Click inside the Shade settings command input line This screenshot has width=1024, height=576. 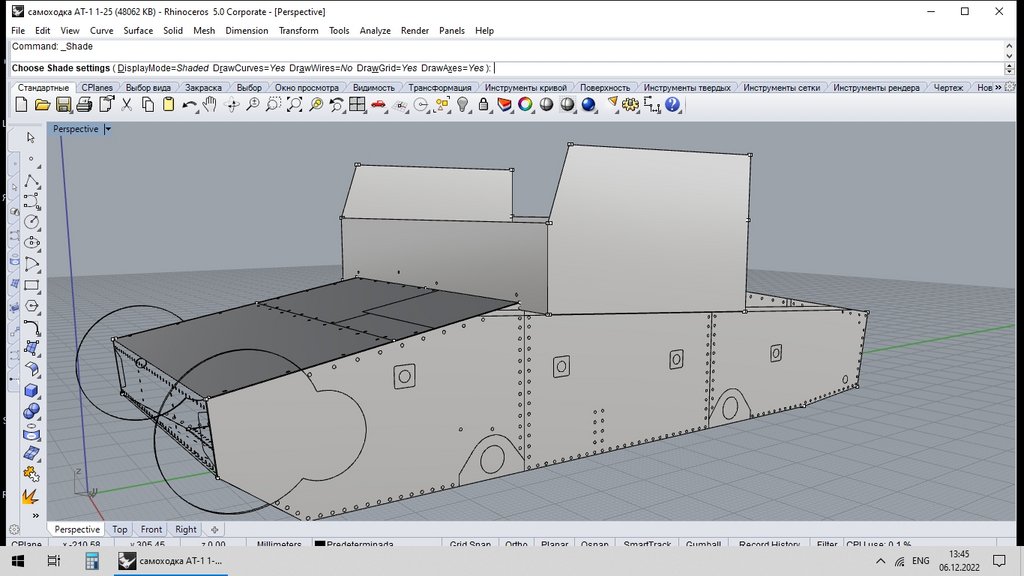coord(507,68)
